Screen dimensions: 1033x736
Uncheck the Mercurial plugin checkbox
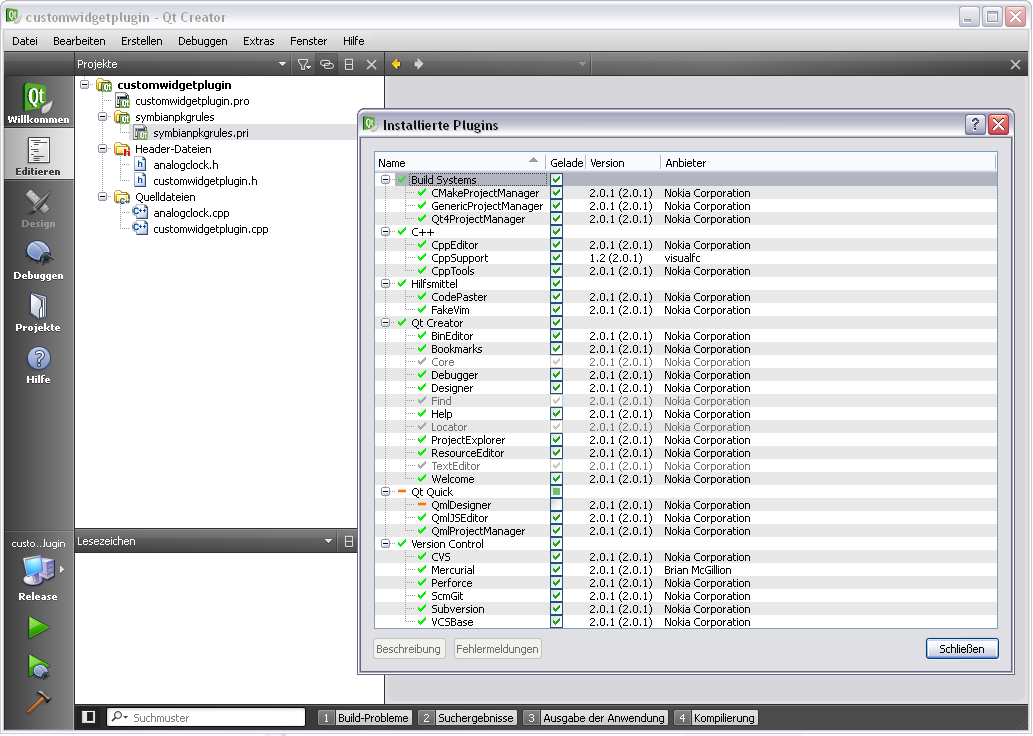557,570
